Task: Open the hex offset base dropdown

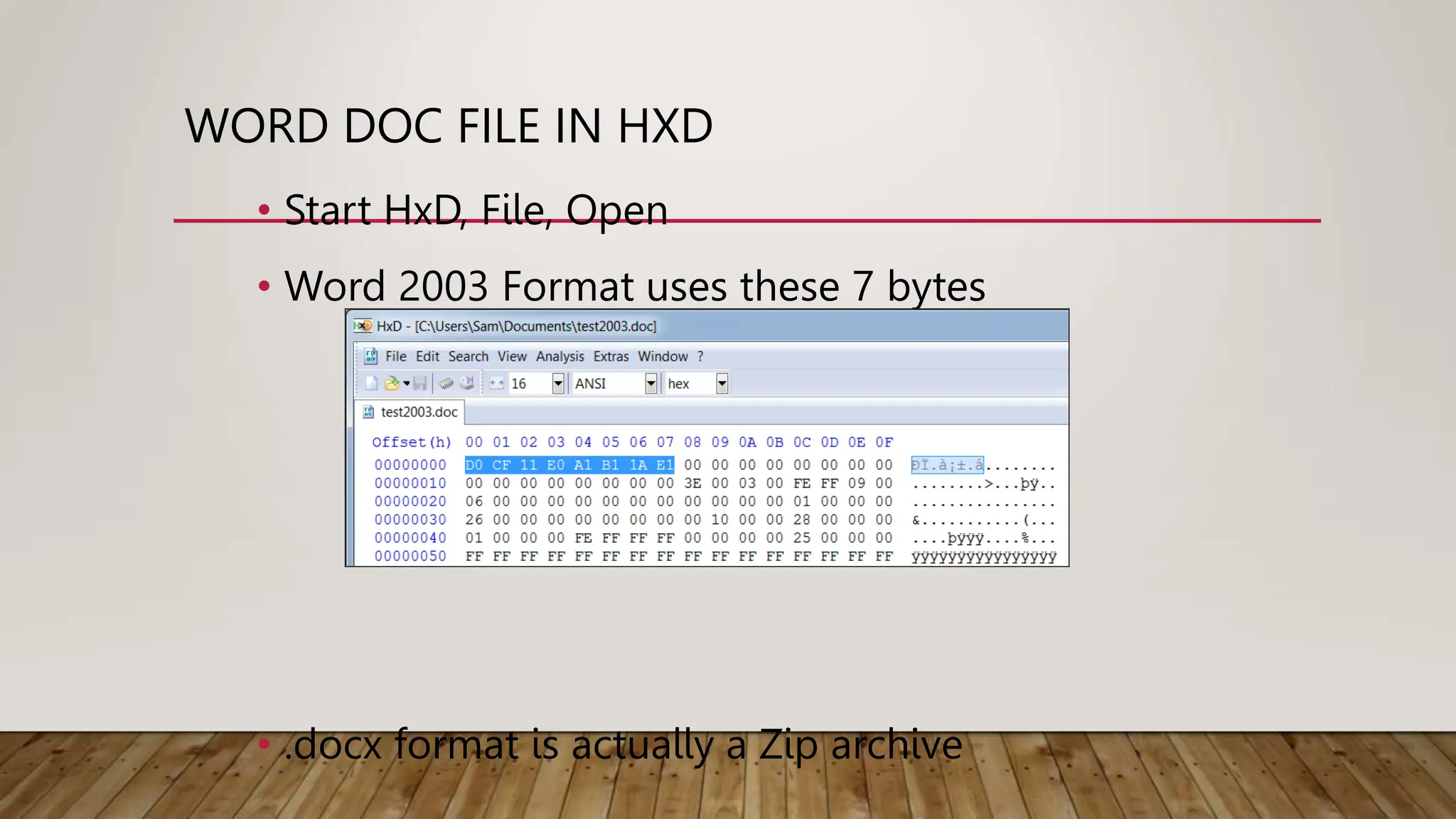Action: pyautogui.click(x=722, y=384)
